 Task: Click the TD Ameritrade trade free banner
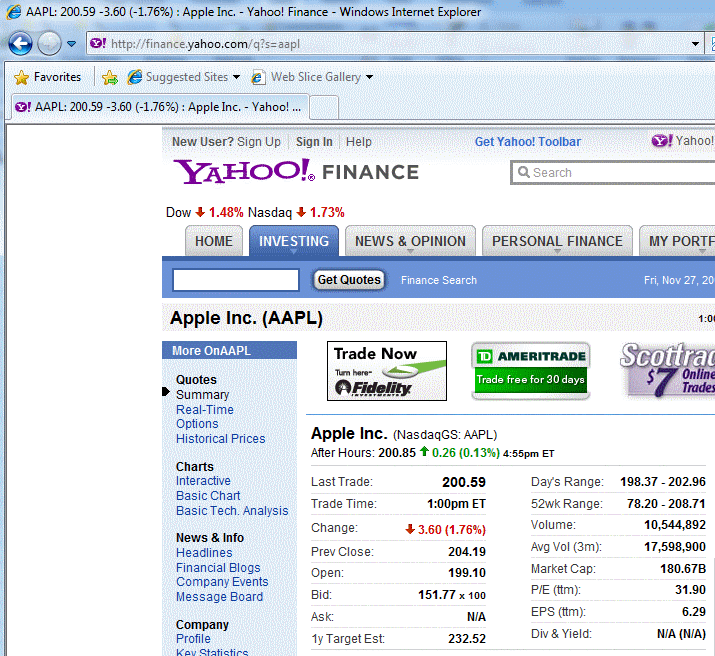530,371
